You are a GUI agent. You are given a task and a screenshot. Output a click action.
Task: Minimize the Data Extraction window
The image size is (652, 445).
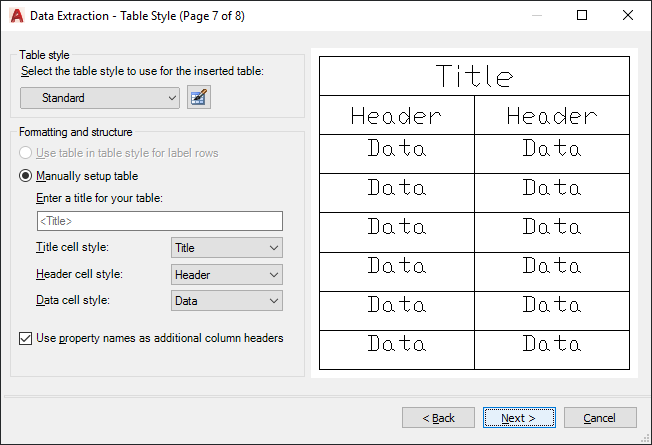click(539, 15)
